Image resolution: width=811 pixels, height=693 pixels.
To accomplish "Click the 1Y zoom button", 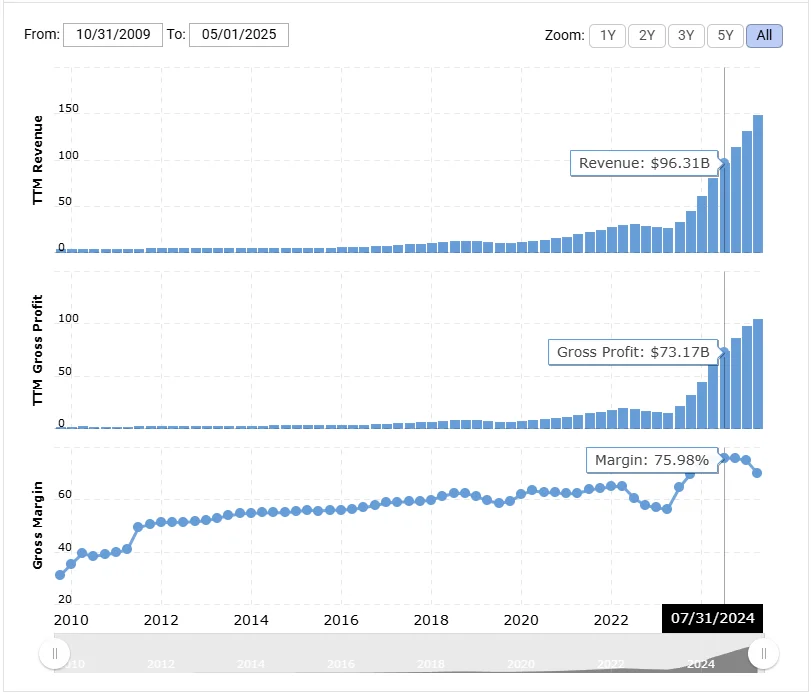I will tap(607, 35).
